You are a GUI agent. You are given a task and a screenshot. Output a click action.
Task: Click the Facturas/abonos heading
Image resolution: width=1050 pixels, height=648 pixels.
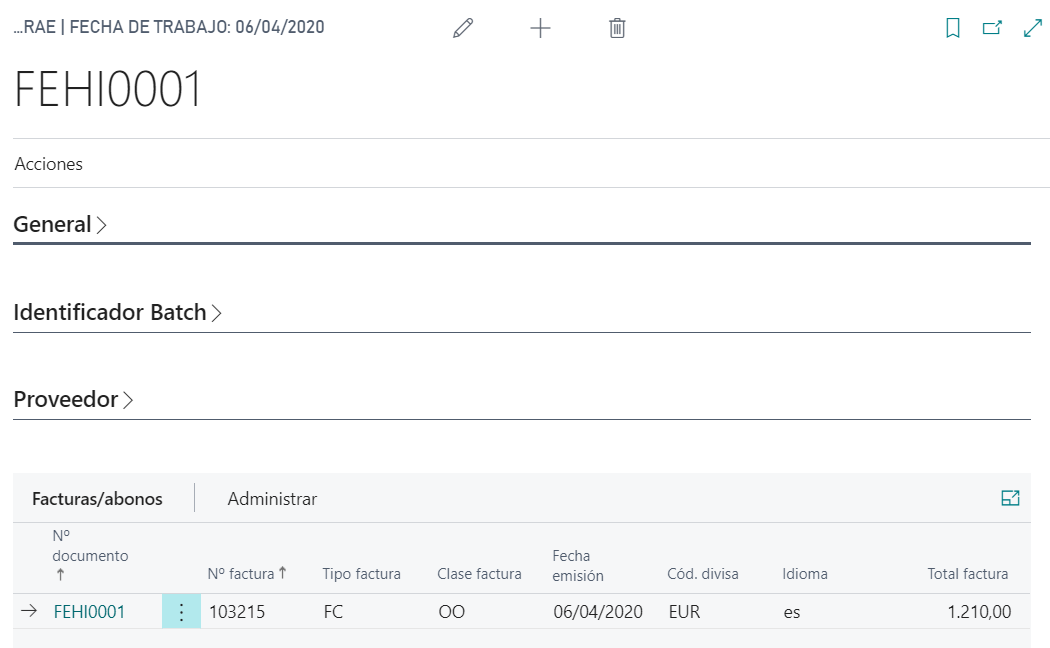pyautogui.click(x=100, y=498)
